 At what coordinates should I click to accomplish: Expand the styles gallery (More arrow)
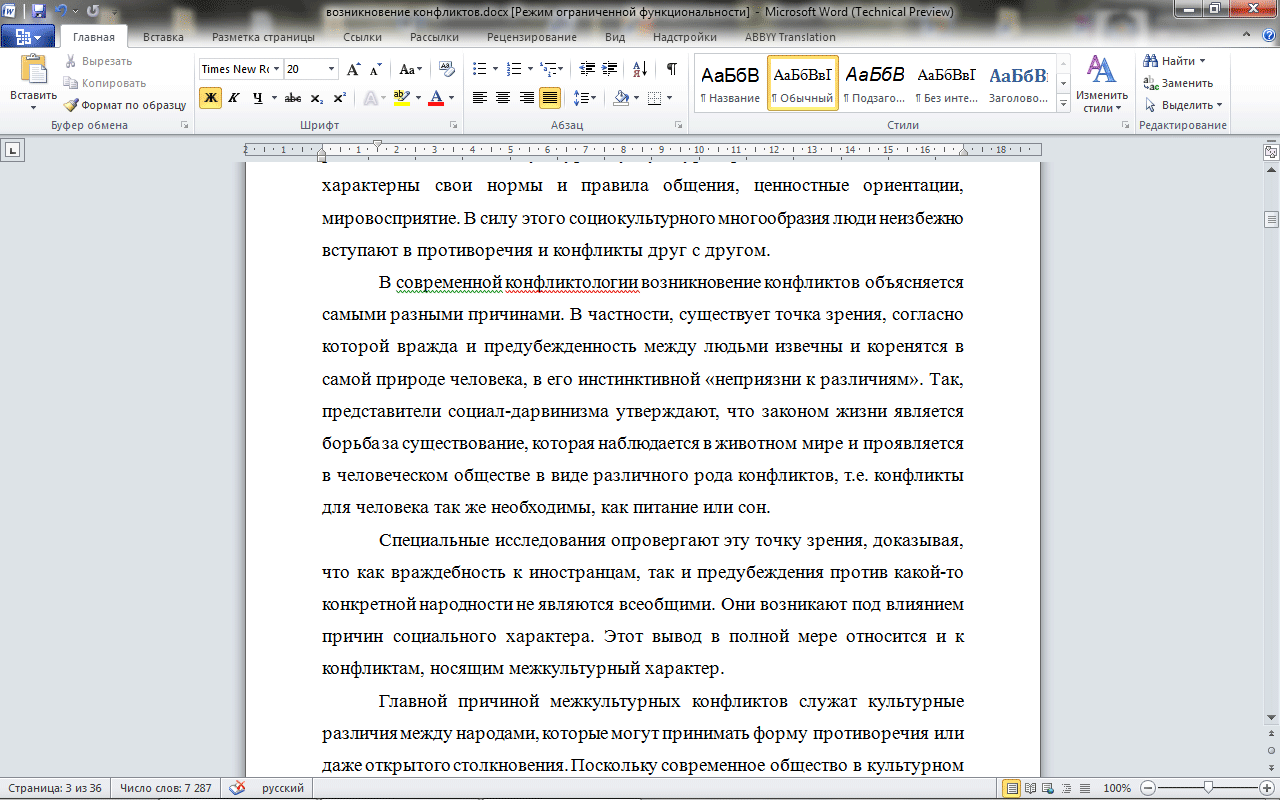pos(1063,104)
